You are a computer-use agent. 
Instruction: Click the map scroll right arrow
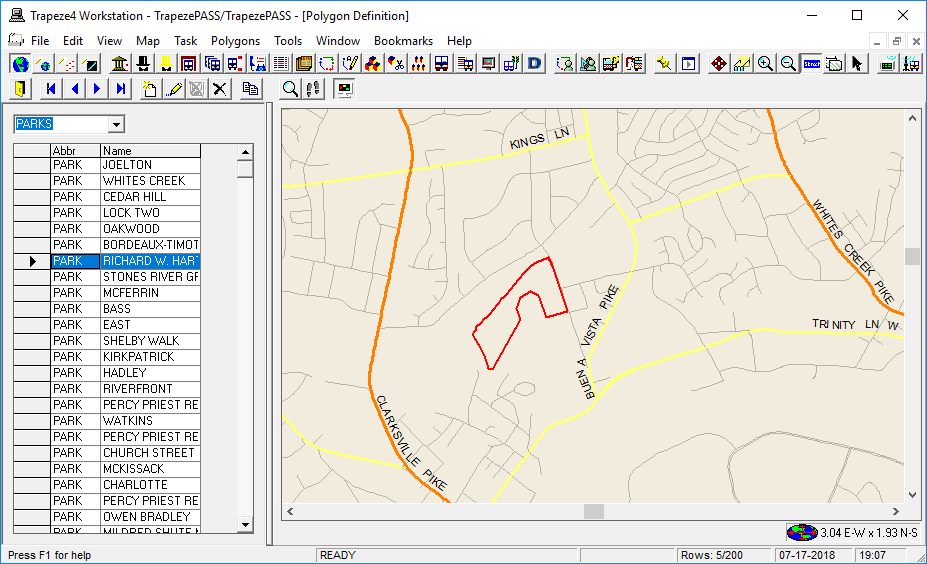coord(896,511)
